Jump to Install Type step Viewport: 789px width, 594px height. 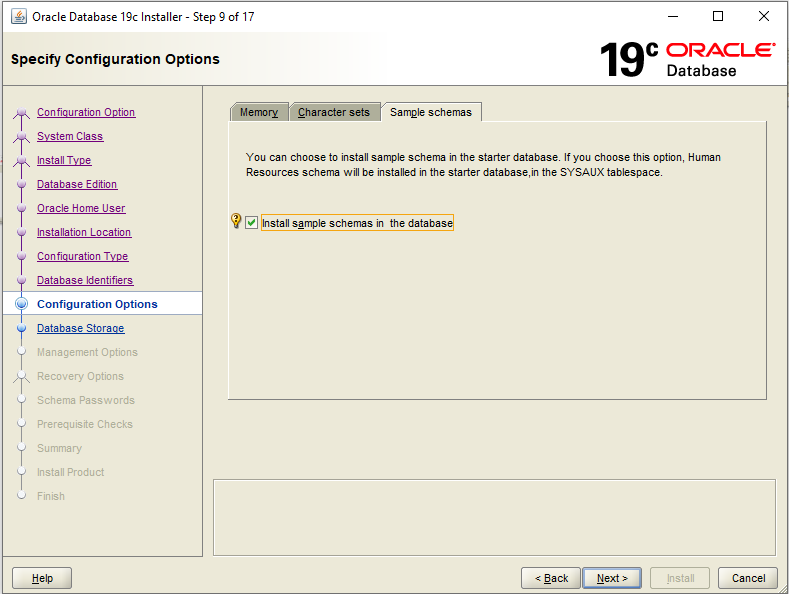pyautogui.click(x=64, y=160)
